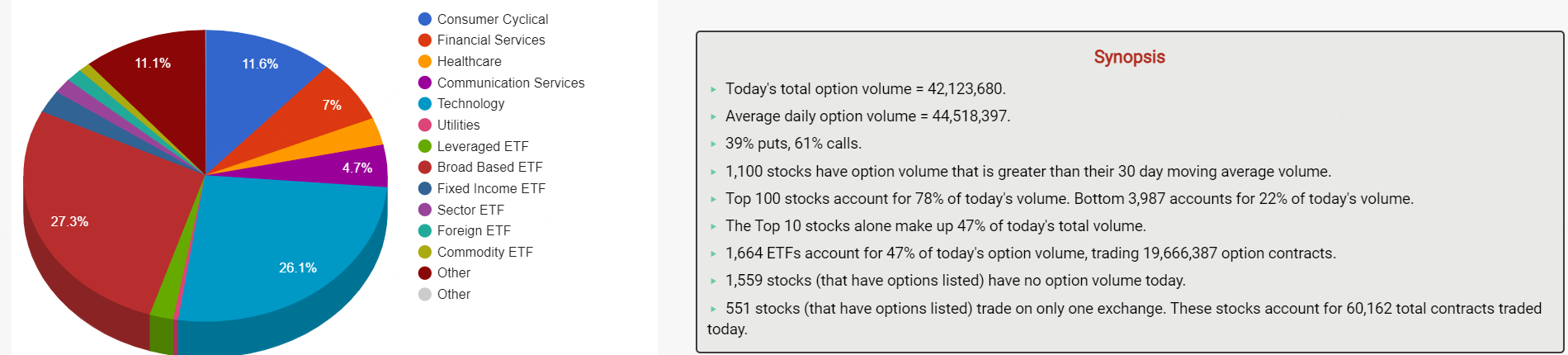Click the Fixed Income ETF legend dot
The image size is (1568, 355).
coord(425,188)
